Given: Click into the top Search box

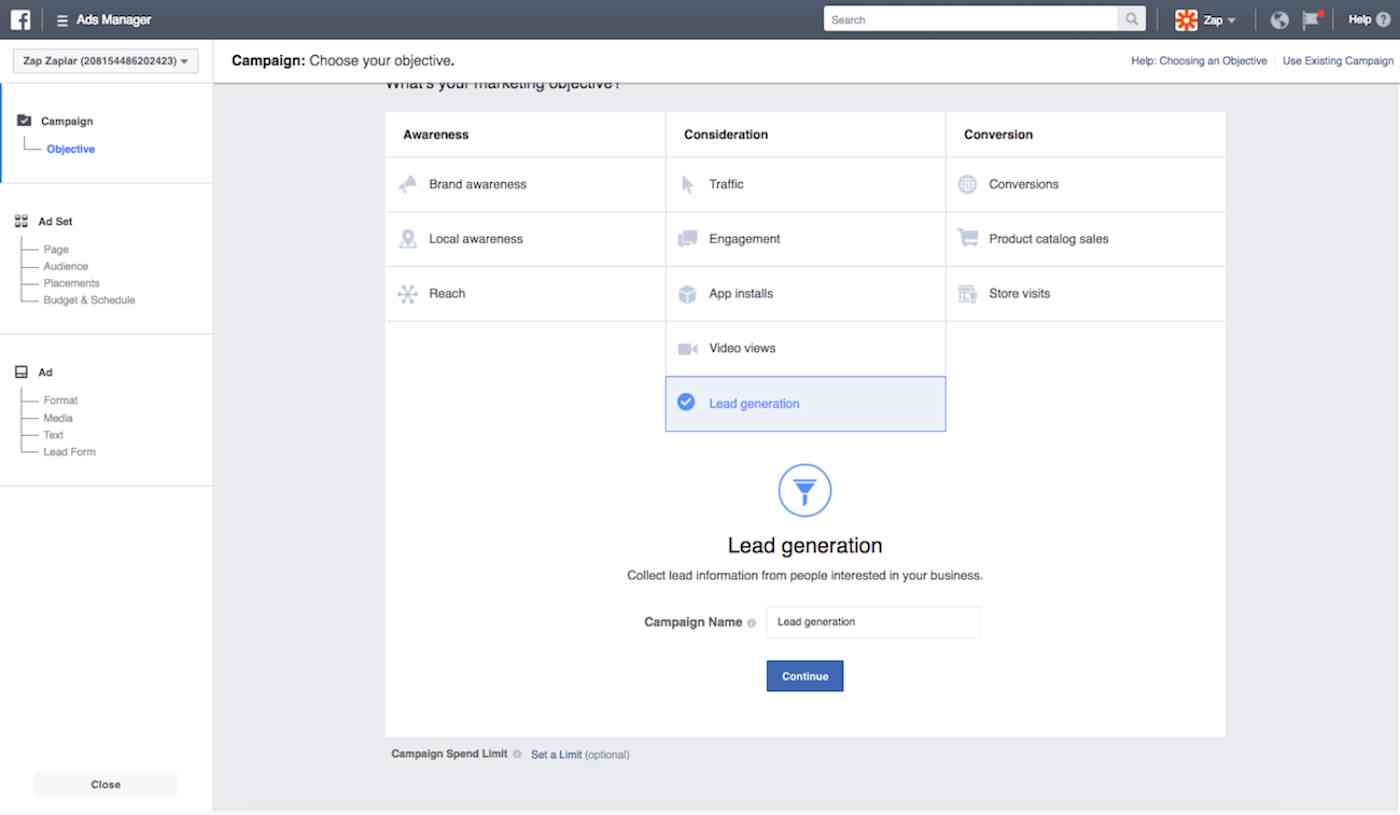Looking at the screenshot, I should (970, 19).
